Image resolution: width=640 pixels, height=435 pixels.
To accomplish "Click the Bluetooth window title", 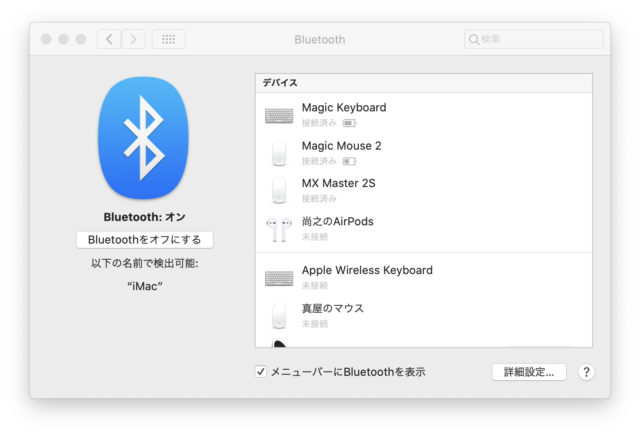I will click(320, 40).
